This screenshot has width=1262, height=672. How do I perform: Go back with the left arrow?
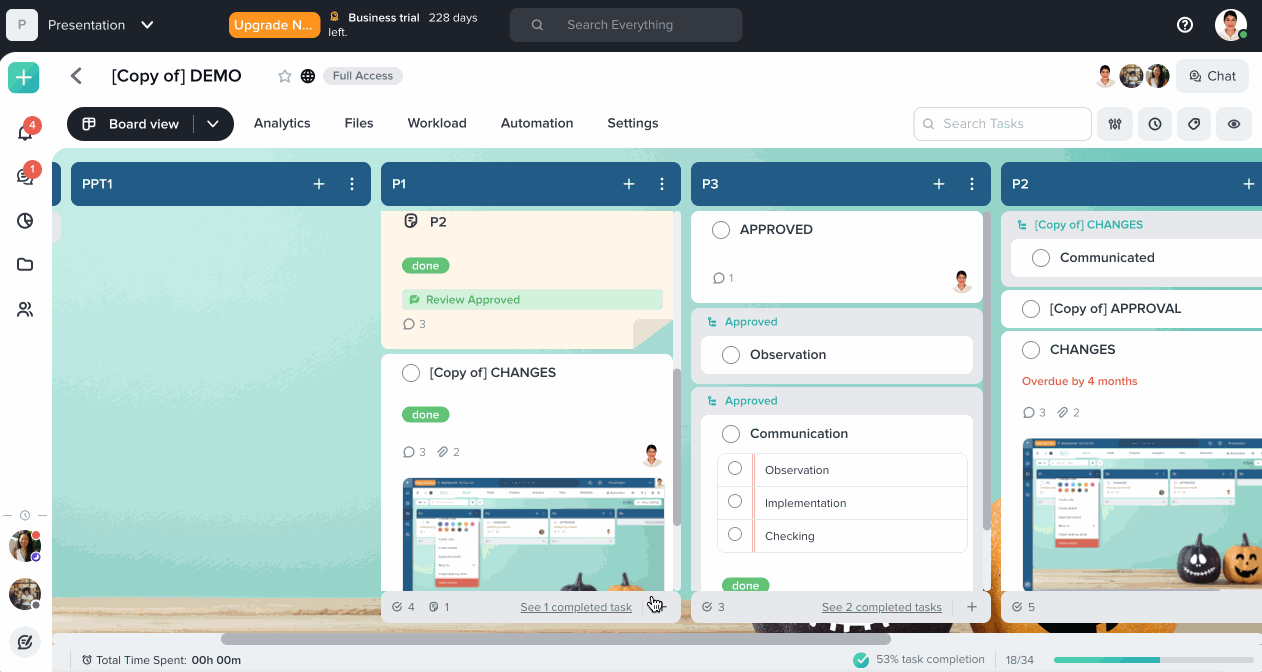[x=76, y=76]
